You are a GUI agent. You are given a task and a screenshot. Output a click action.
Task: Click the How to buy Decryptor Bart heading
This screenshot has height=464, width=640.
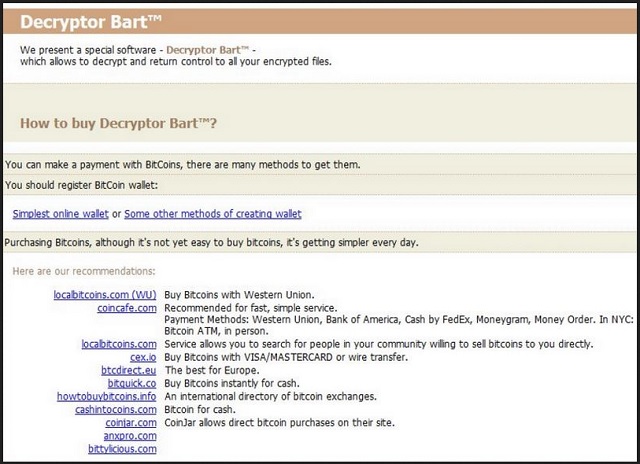coord(118,123)
